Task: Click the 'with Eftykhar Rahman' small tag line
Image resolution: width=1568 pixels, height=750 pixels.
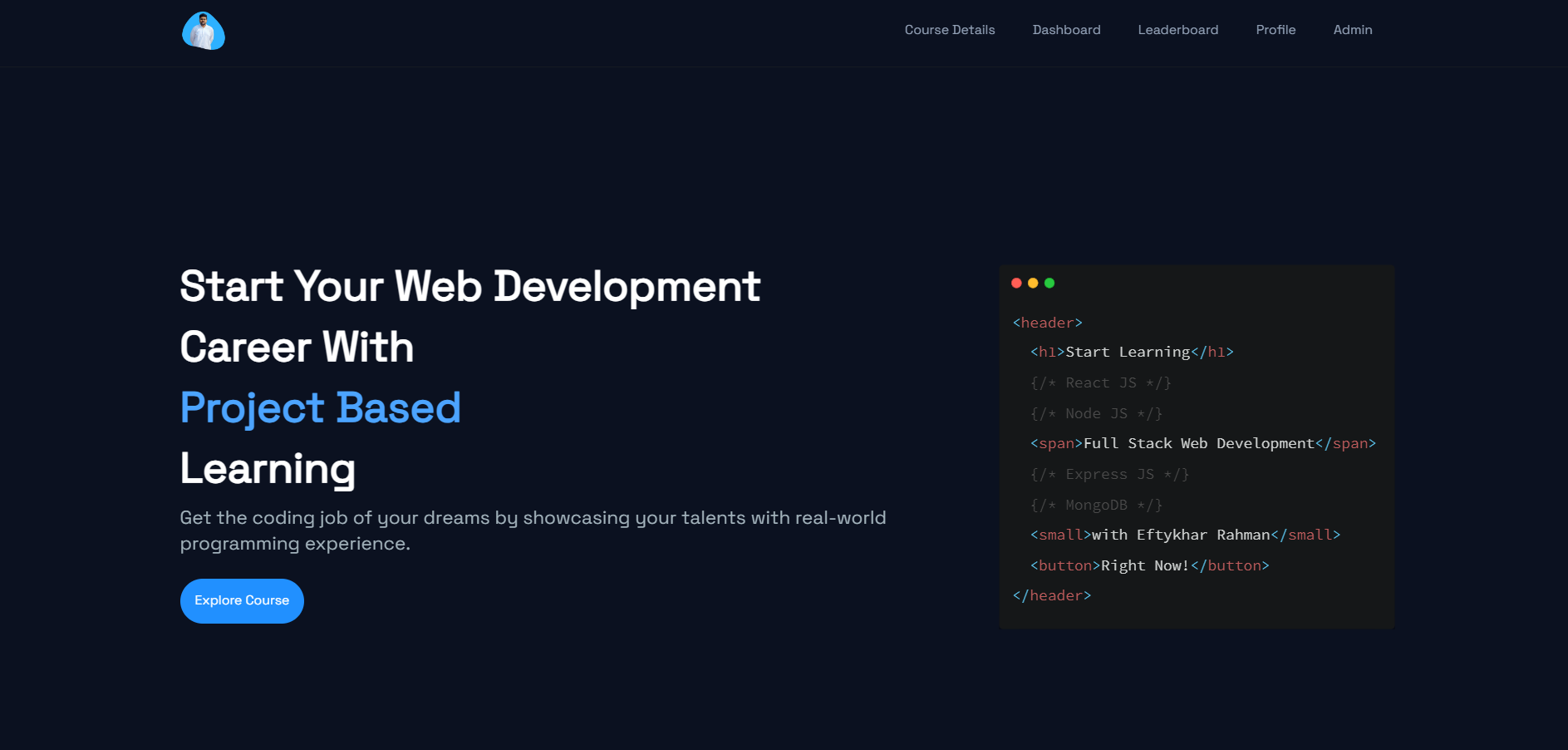Action: point(1185,535)
